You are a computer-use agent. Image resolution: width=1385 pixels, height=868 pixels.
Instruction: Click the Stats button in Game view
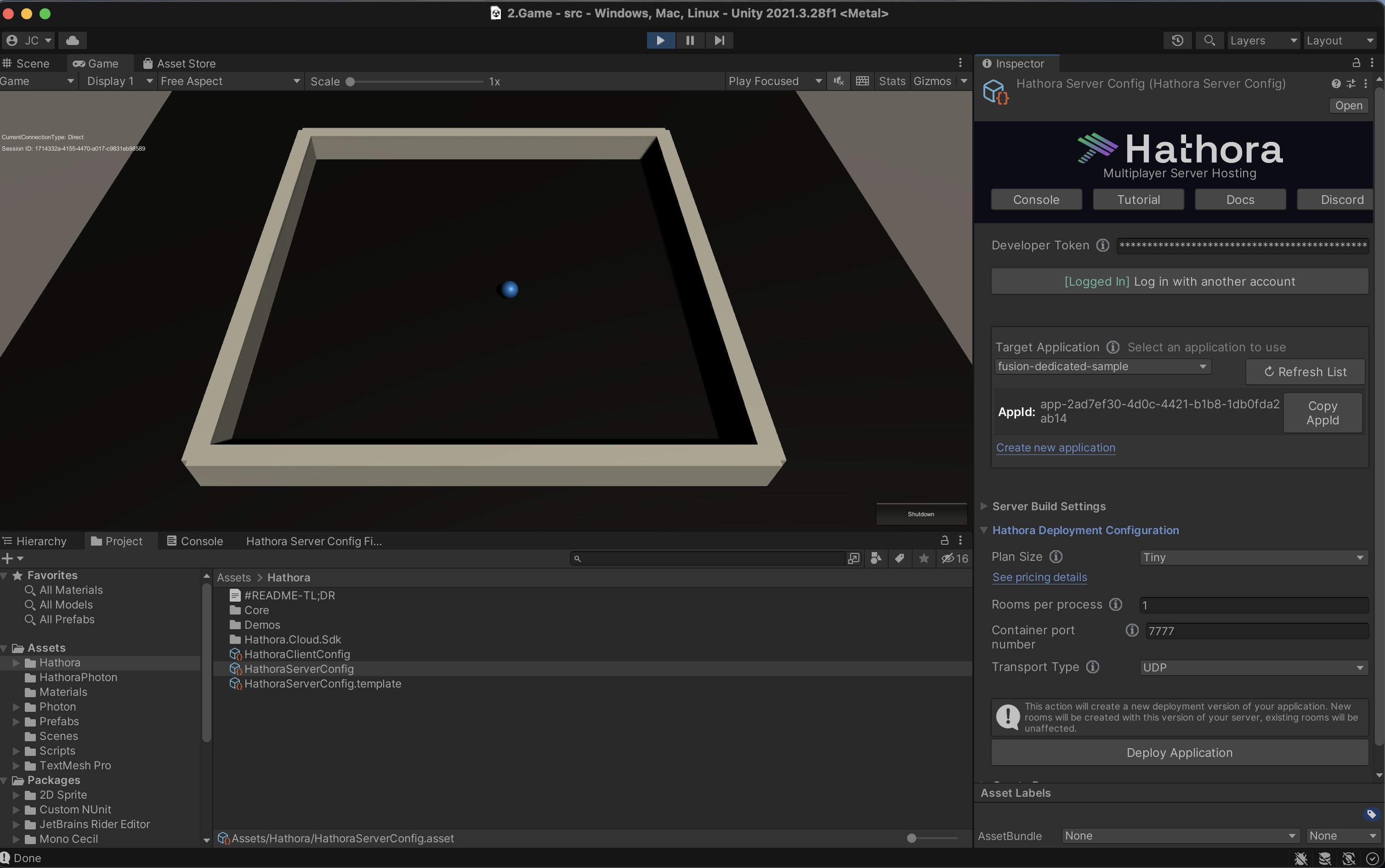point(890,81)
